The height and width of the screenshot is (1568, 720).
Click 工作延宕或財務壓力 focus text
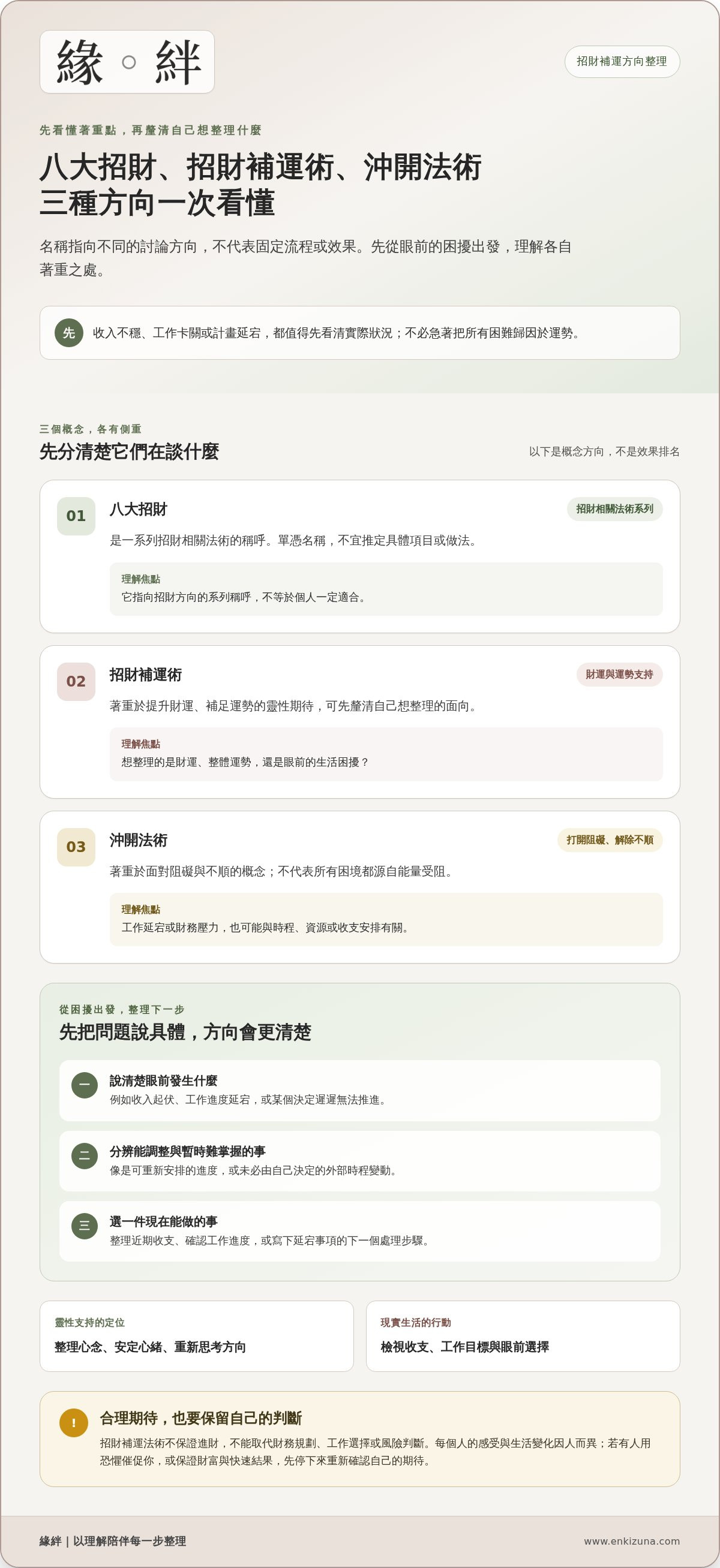pyautogui.click(x=266, y=928)
